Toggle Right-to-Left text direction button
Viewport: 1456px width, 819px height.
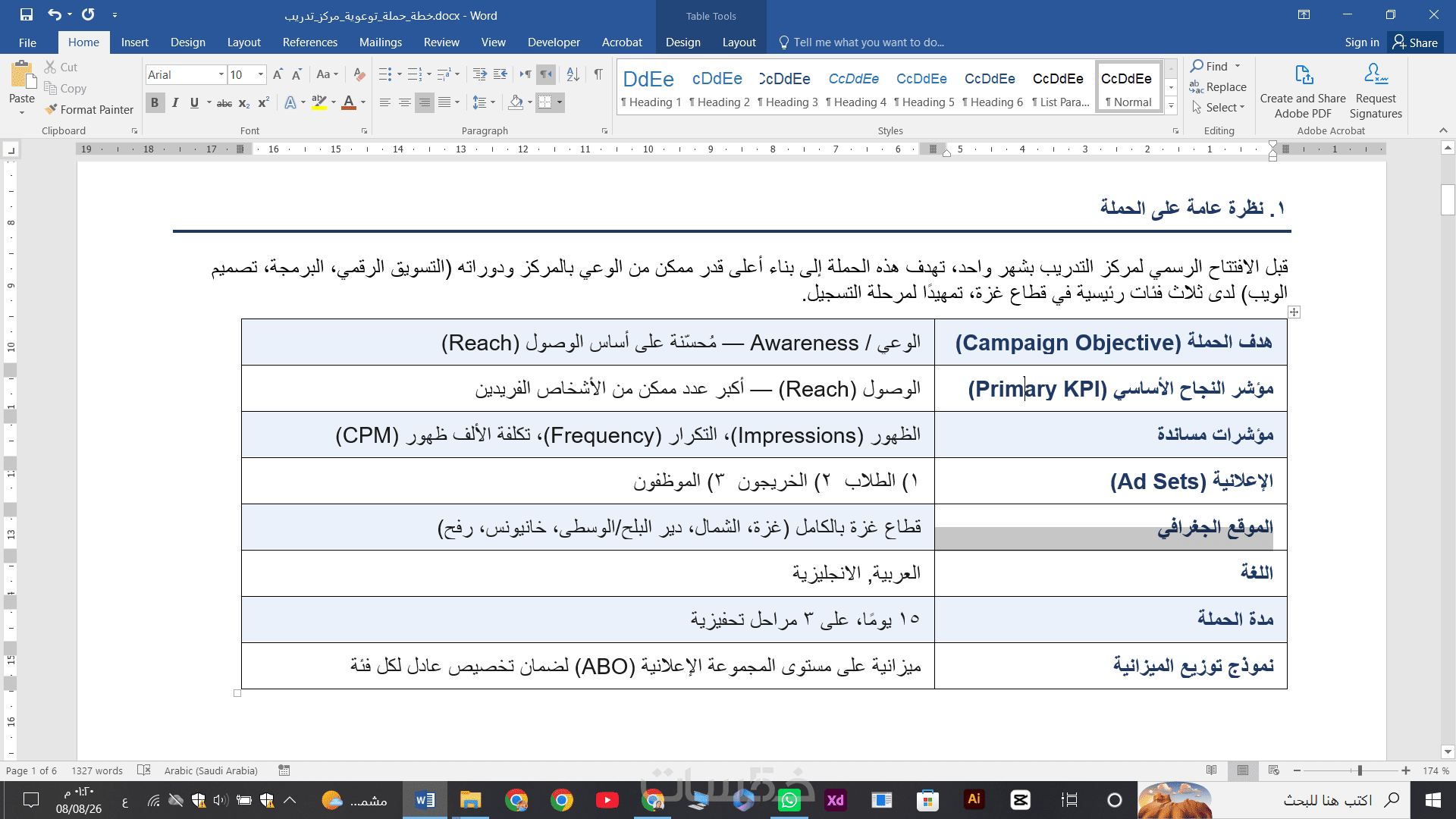[x=546, y=74]
